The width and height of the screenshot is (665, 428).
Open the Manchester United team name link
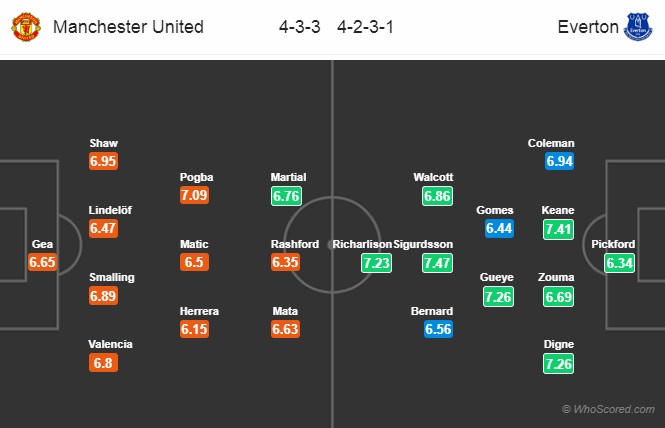(128, 27)
